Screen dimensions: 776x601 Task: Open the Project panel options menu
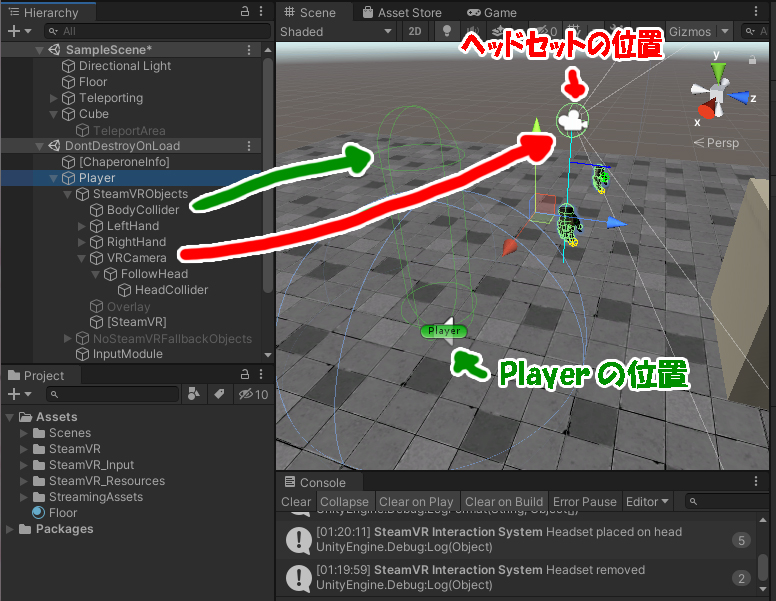[x=261, y=374]
